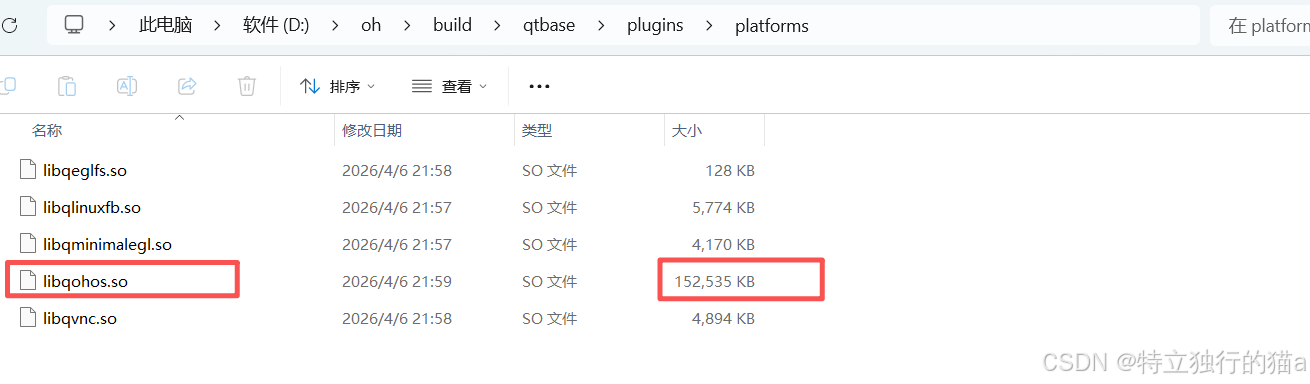This screenshot has height=384, width=1310.
Task: Go to 软件 (D:) in the address path
Action: click(x=276, y=25)
